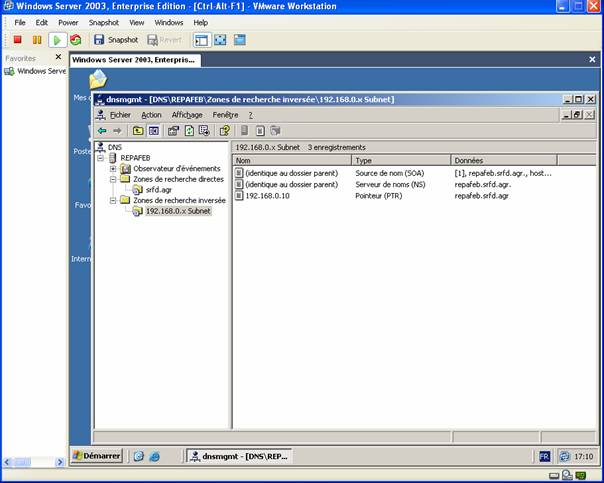Collapse Zones de recherche directes
Viewport: 604px width, 483px height.
(x=113, y=179)
